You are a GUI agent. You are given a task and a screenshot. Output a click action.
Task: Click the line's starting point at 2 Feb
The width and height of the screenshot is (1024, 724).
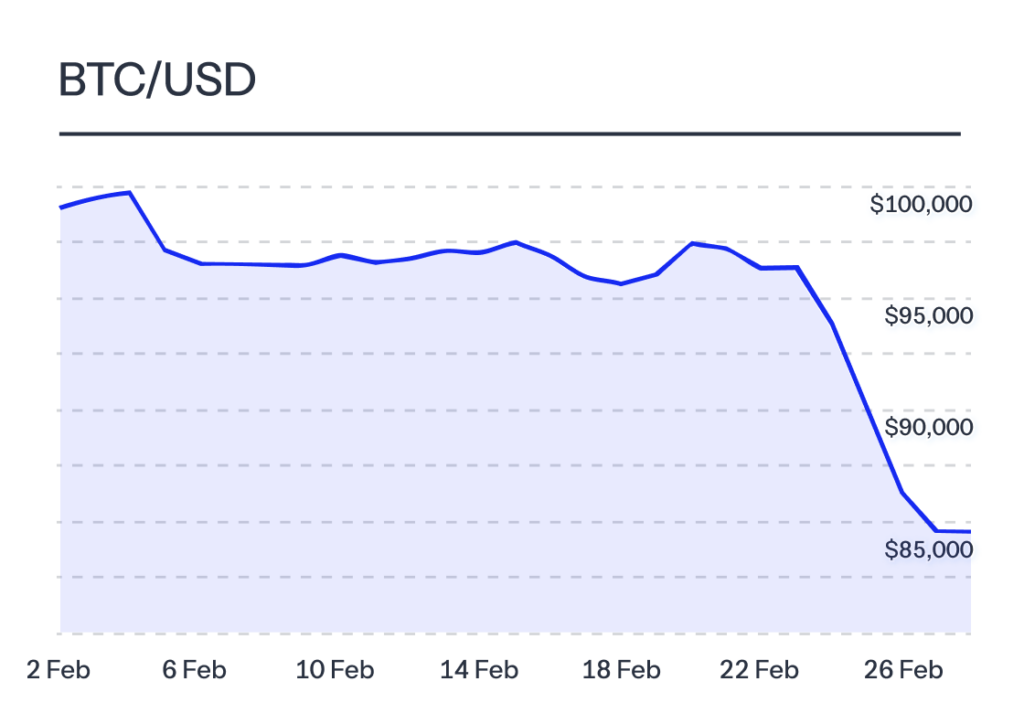tap(62, 208)
